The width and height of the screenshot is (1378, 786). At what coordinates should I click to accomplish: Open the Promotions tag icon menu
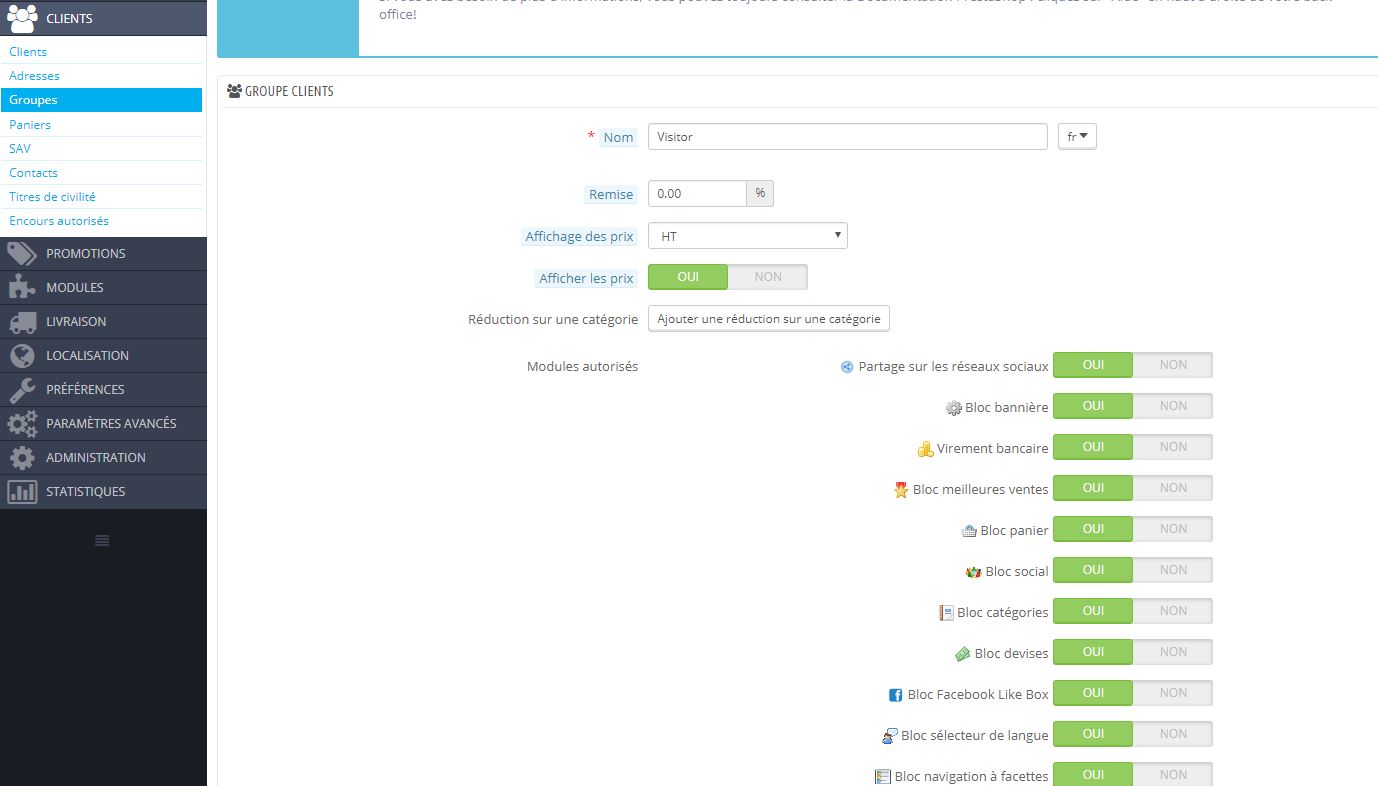tap(22, 253)
